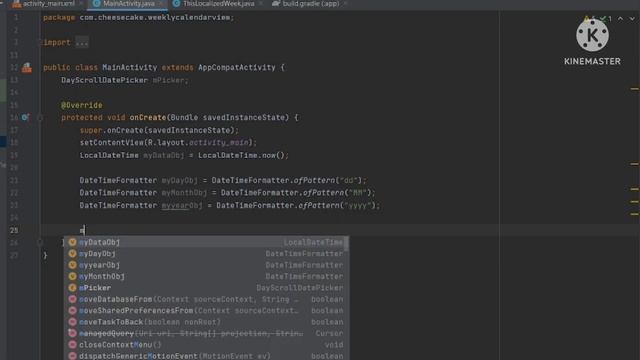This screenshot has height=360, width=640.
Task: Expand the collapsed import statements
Action: [82, 42]
